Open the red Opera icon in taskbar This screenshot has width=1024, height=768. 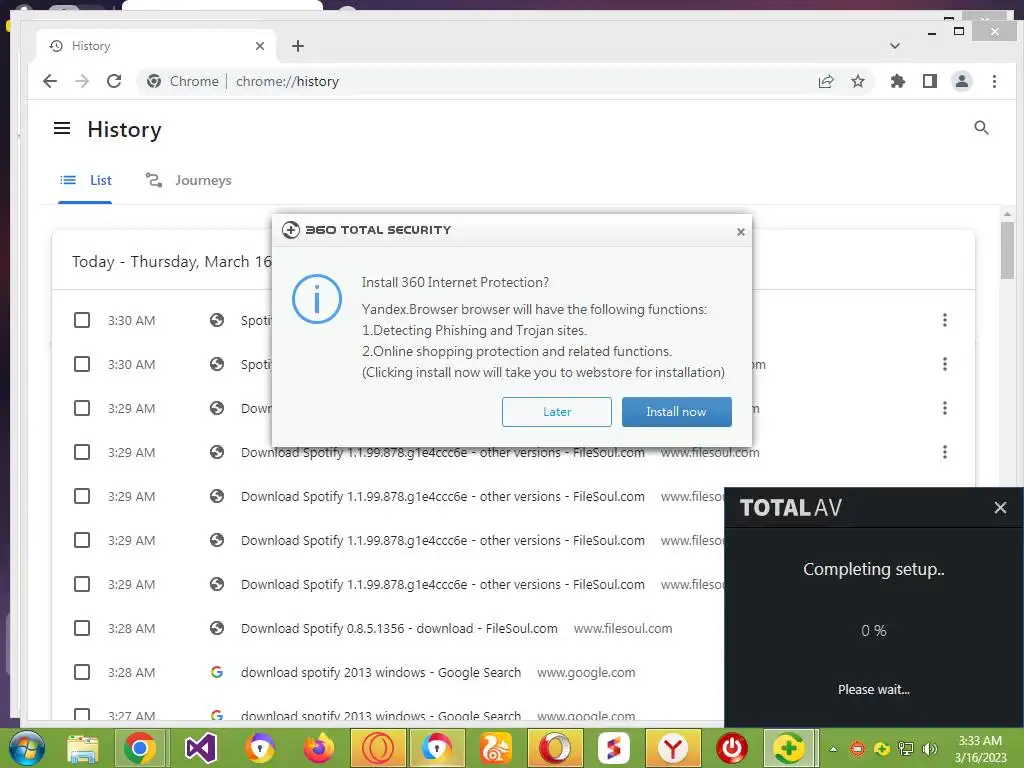pyautogui.click(x=554, y=748)
